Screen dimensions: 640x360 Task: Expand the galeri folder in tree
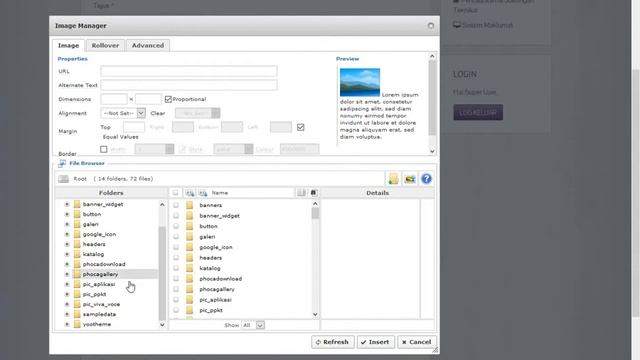click(67, 224)
